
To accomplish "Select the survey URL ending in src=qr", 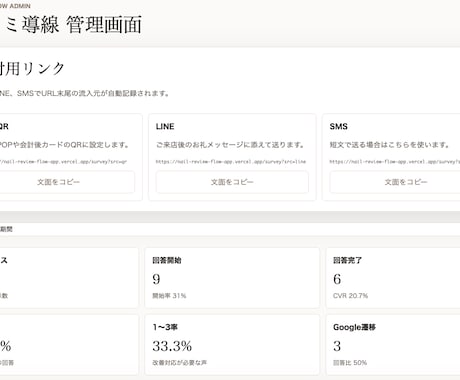I will point(63,162).
